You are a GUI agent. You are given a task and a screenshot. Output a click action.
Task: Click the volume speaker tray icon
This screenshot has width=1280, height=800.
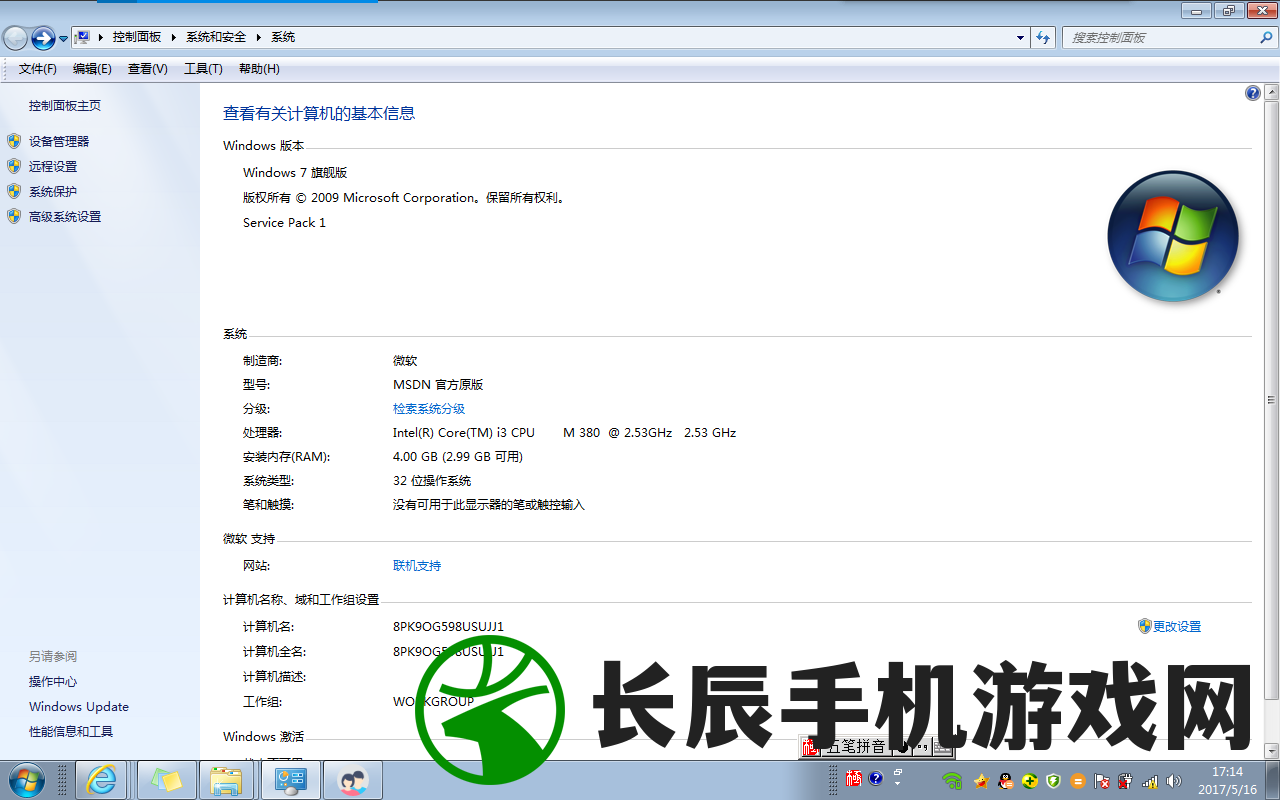pyautogui.click(x=1173, y=781)
